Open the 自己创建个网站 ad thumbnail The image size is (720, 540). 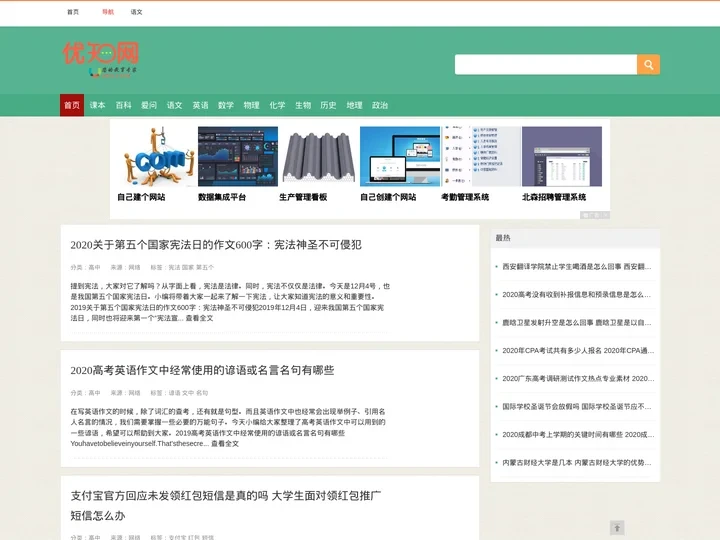400,157
